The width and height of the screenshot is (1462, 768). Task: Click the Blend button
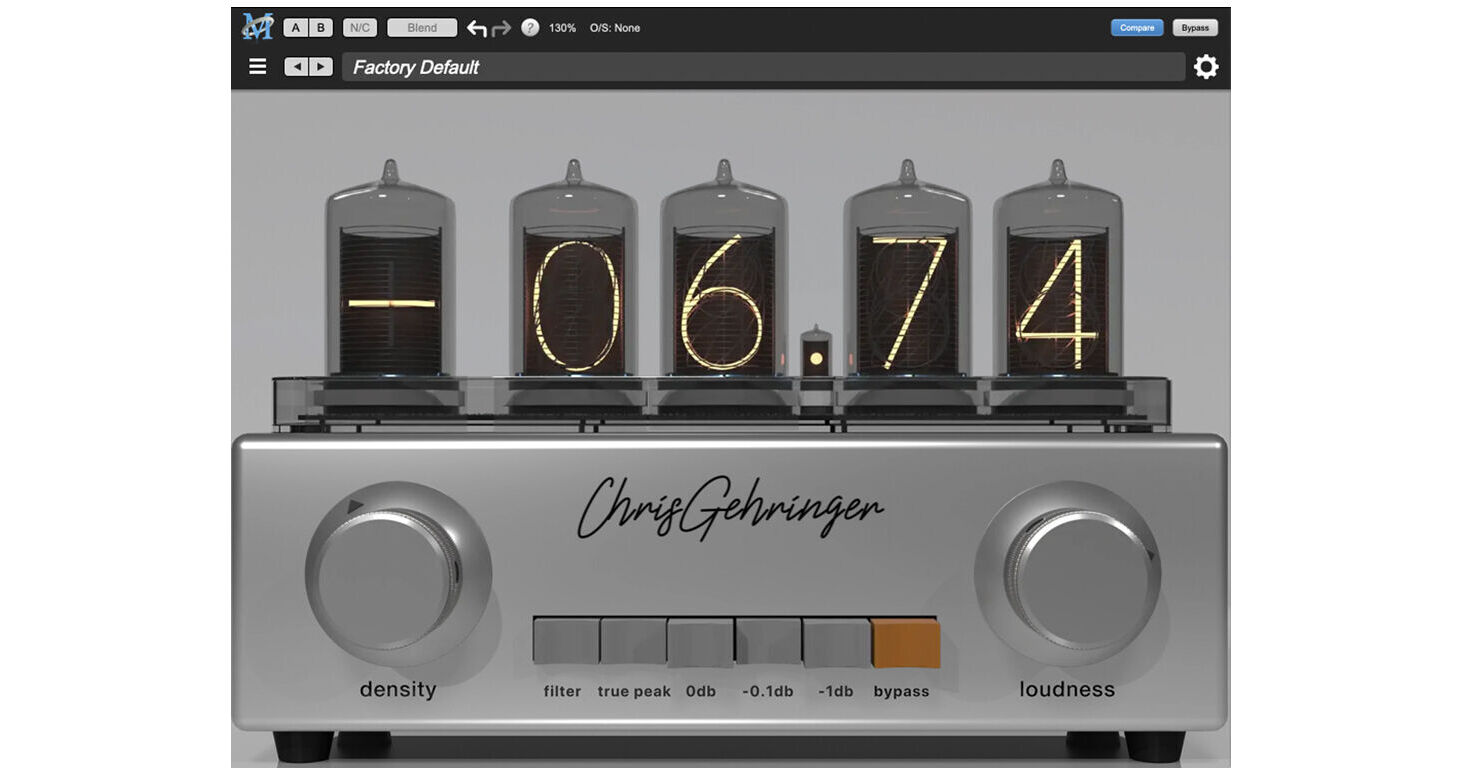coord(422,28)
